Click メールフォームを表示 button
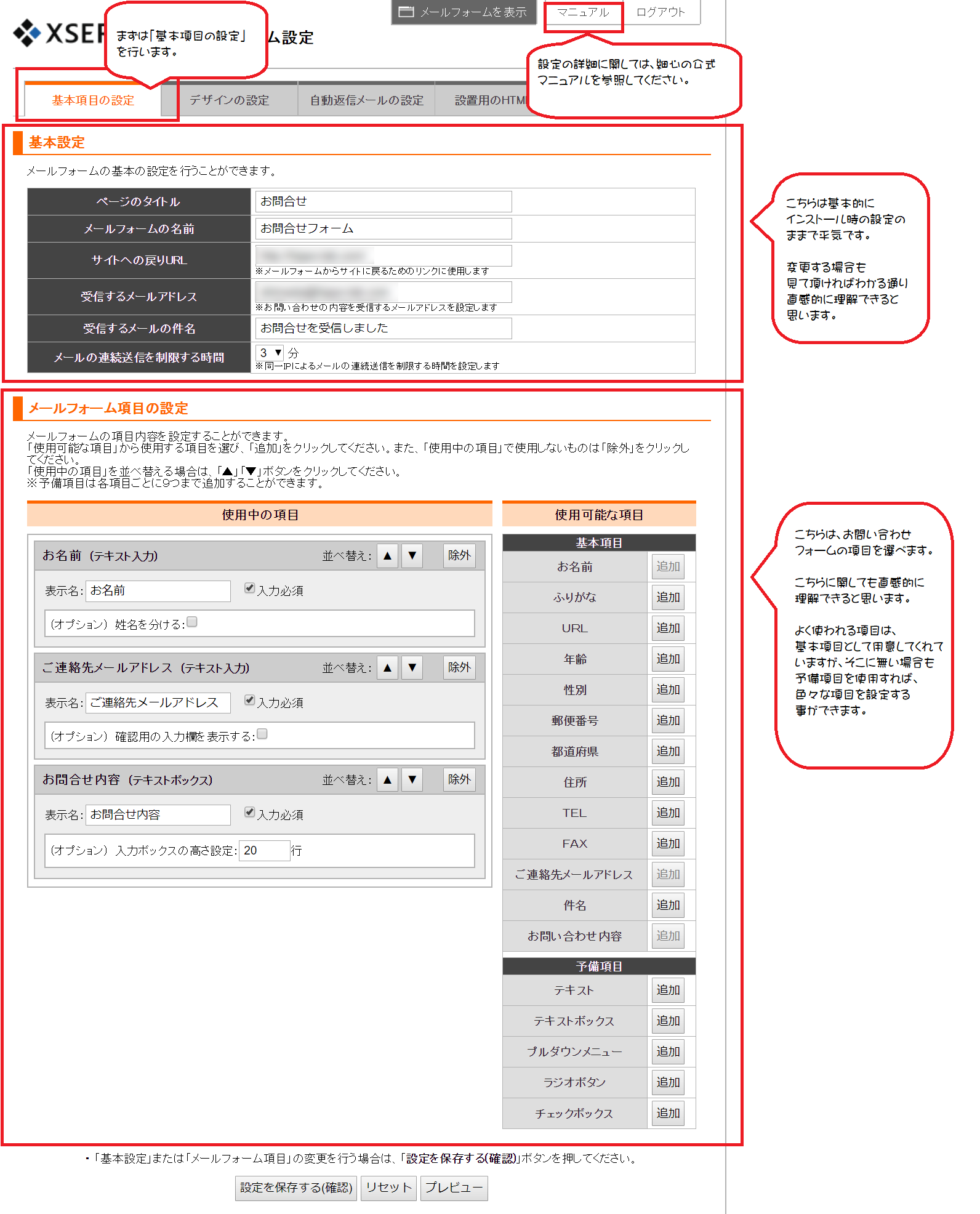The image size is (980, 1214). [464, 12]
